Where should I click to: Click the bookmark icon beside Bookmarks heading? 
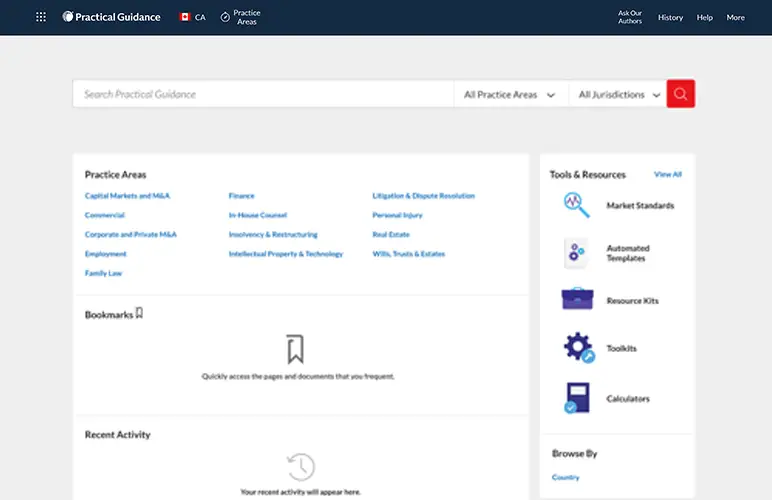[x=140, y=313]
